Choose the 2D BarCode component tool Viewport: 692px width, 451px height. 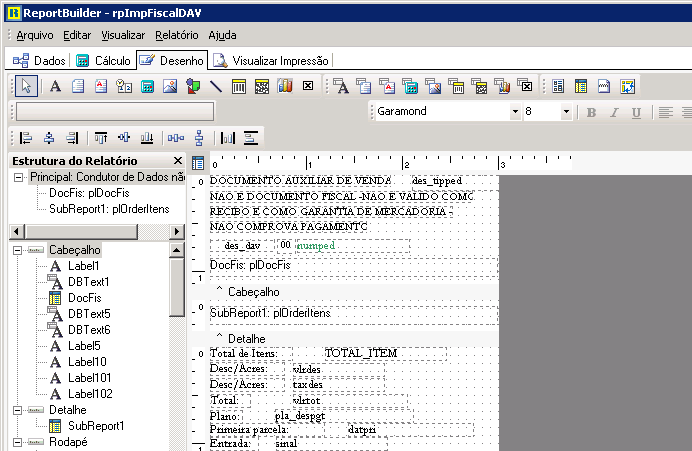click(x=262, y=86)
